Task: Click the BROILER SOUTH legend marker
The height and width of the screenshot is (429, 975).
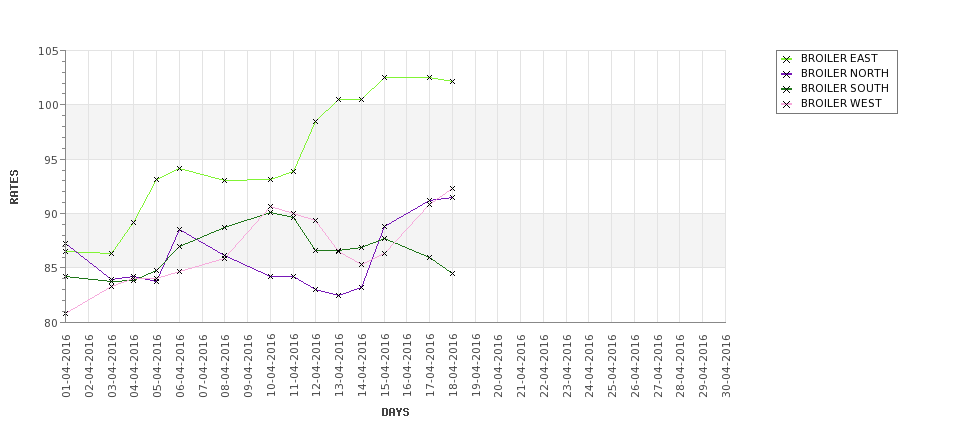Action: pos(787,89)
